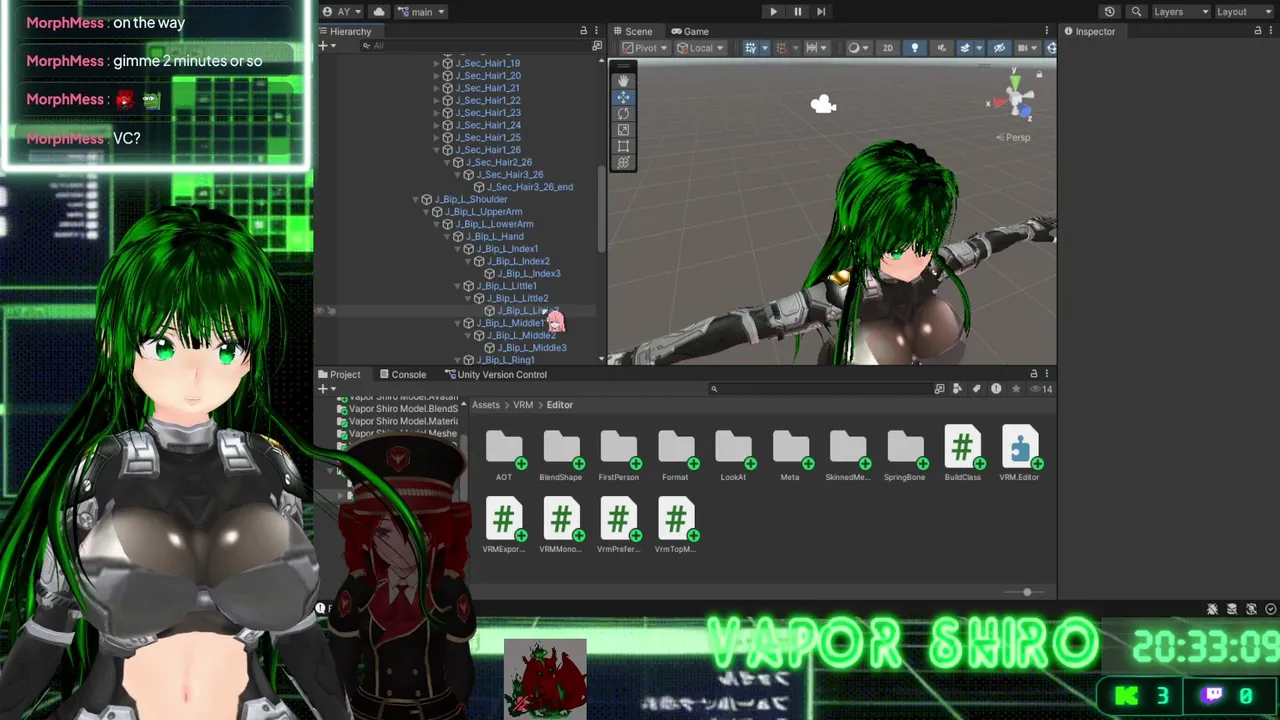Open the LookAt folder
Viewport: 1280px width, 720px height.
[733, 455]
